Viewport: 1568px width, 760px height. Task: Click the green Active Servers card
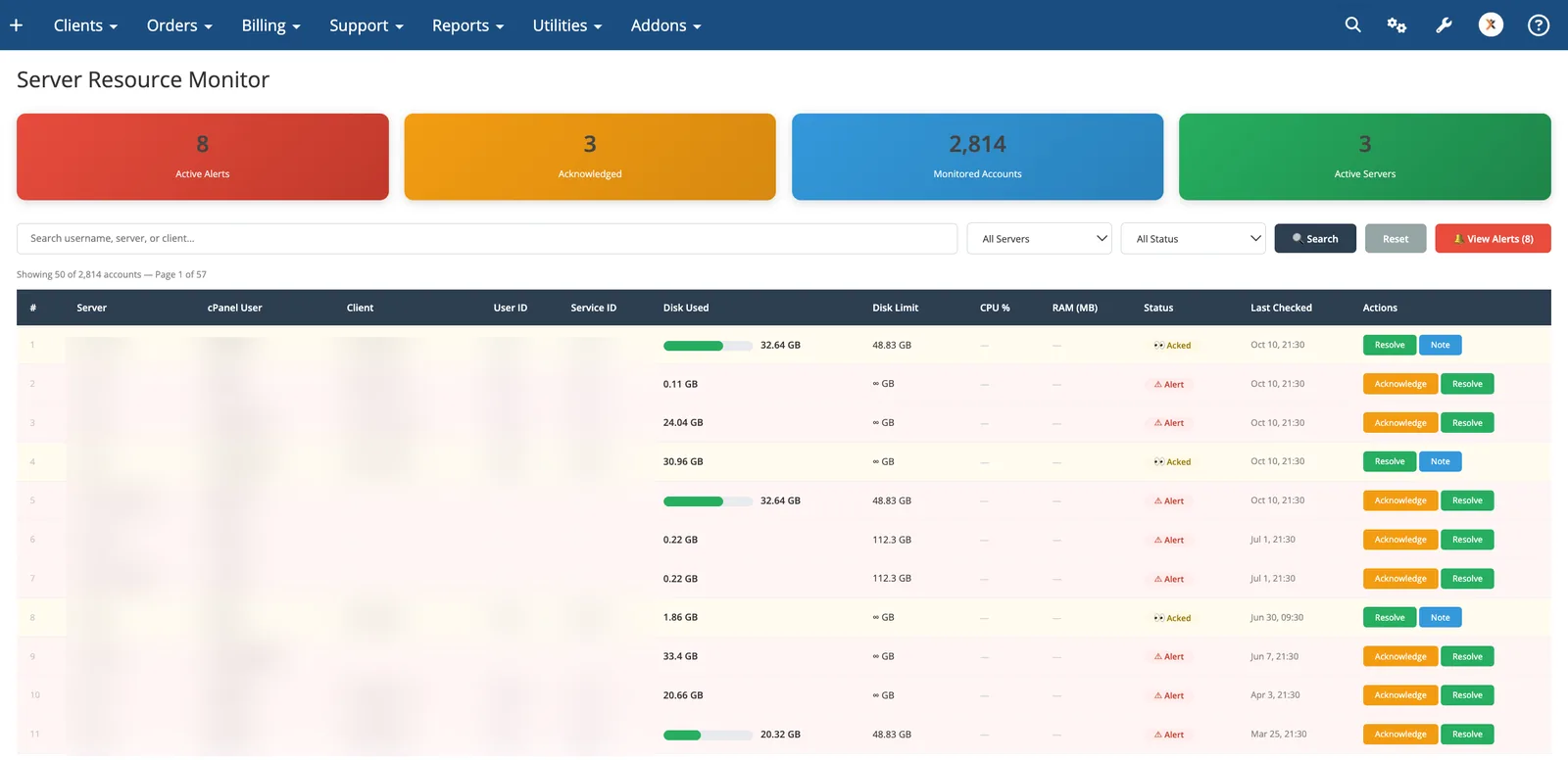click(x=1365, y=157)
